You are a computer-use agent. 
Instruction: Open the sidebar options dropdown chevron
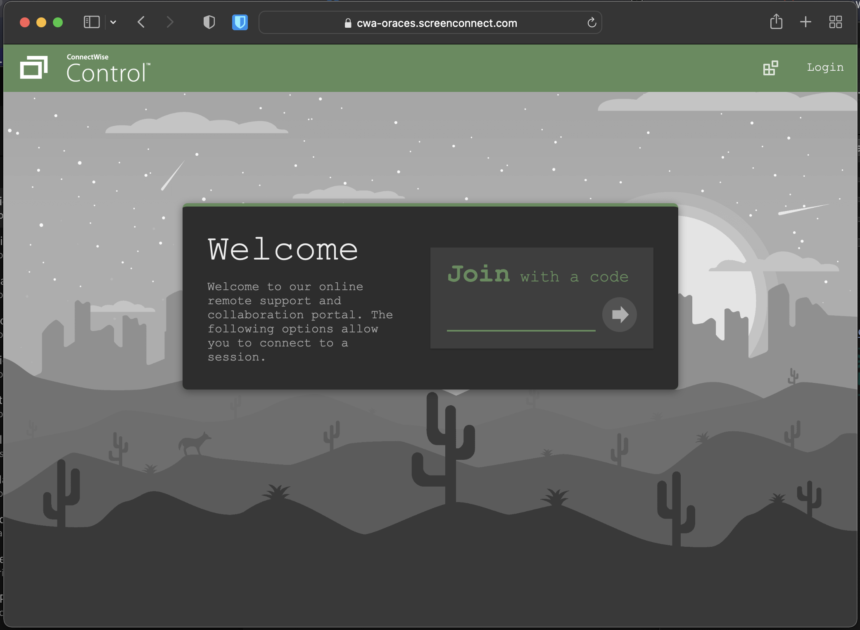click(113, 22)
